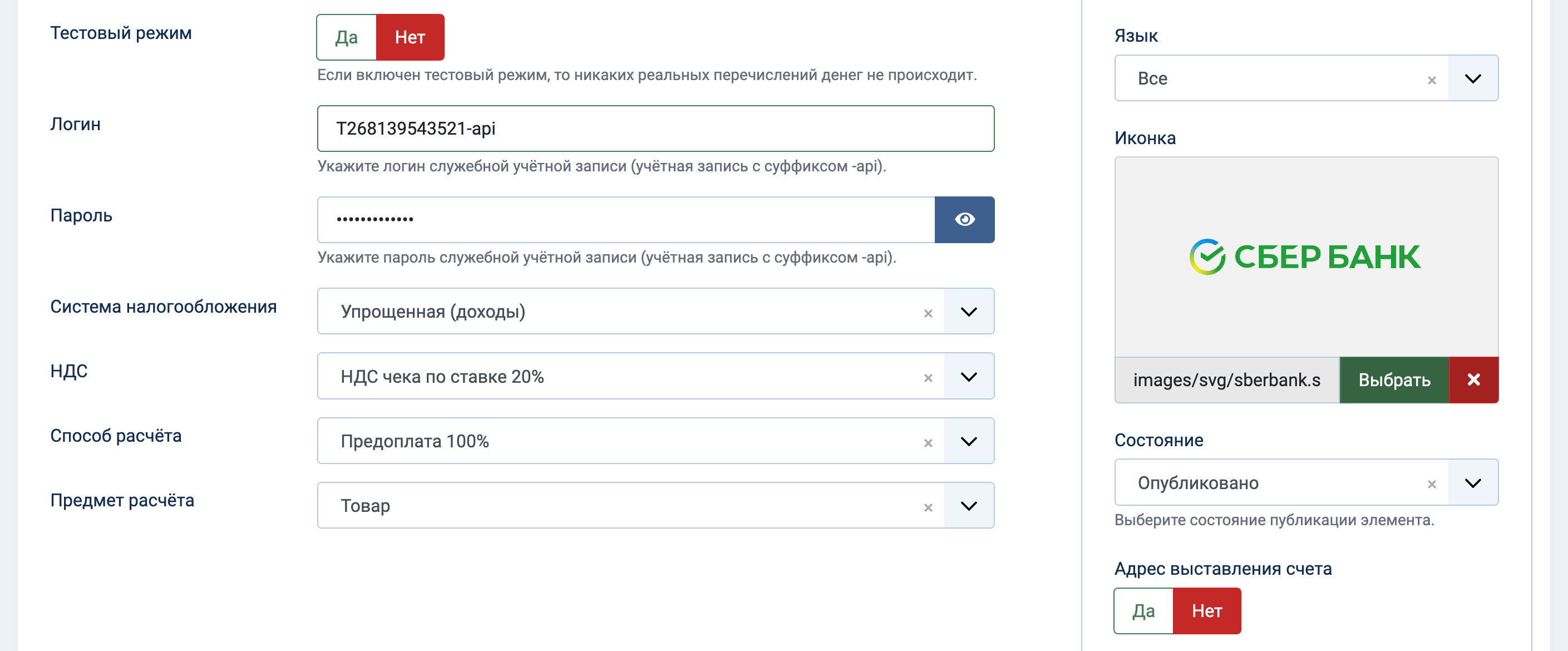Image resolution: width=1568 pixels, height=651 pixels.
Task: Expand the Система налогообложения dropdown
Action: tap(968, 312)
